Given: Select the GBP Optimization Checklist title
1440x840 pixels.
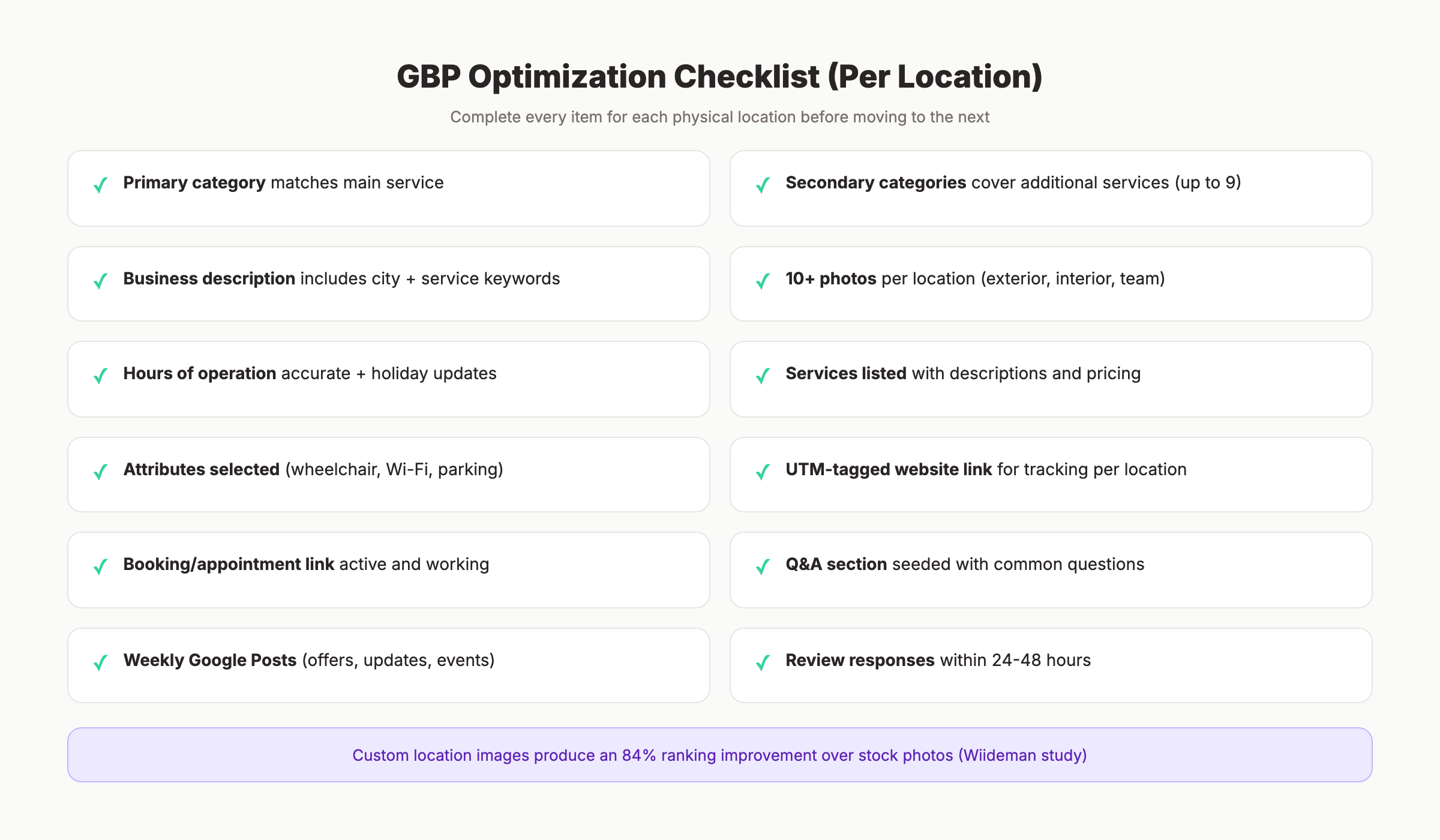Looking at the screenshot, I should (719, 76).
